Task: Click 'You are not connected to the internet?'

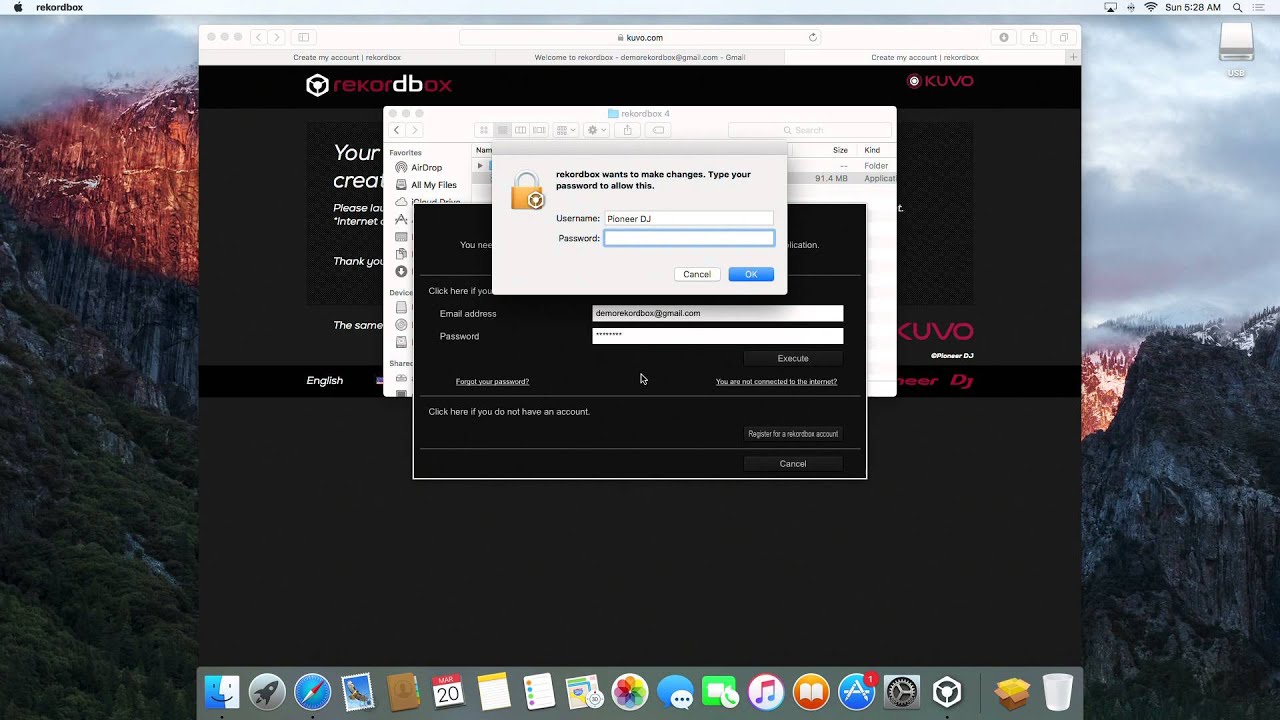Action: (x=776, y=381)
